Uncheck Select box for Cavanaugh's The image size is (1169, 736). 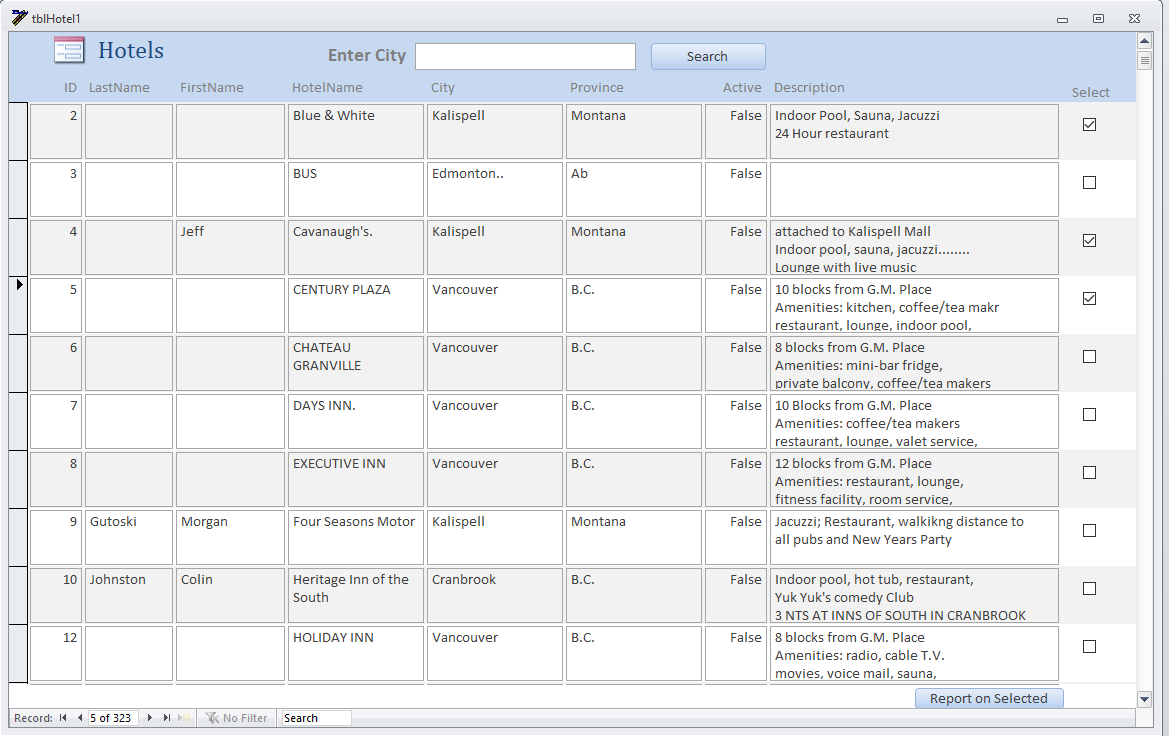coord(1089,241)
